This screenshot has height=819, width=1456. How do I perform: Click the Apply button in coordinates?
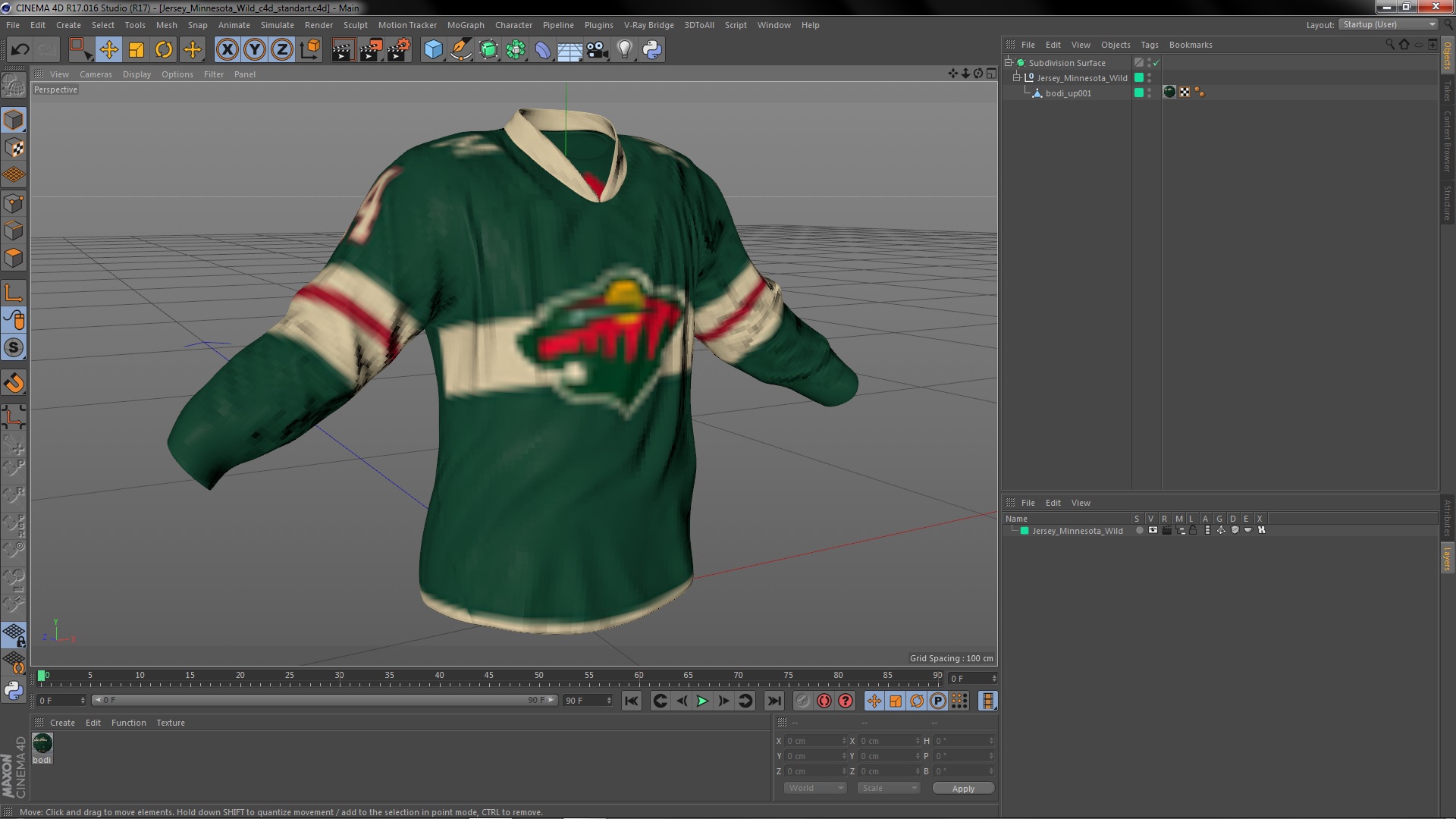coord(963,789)
